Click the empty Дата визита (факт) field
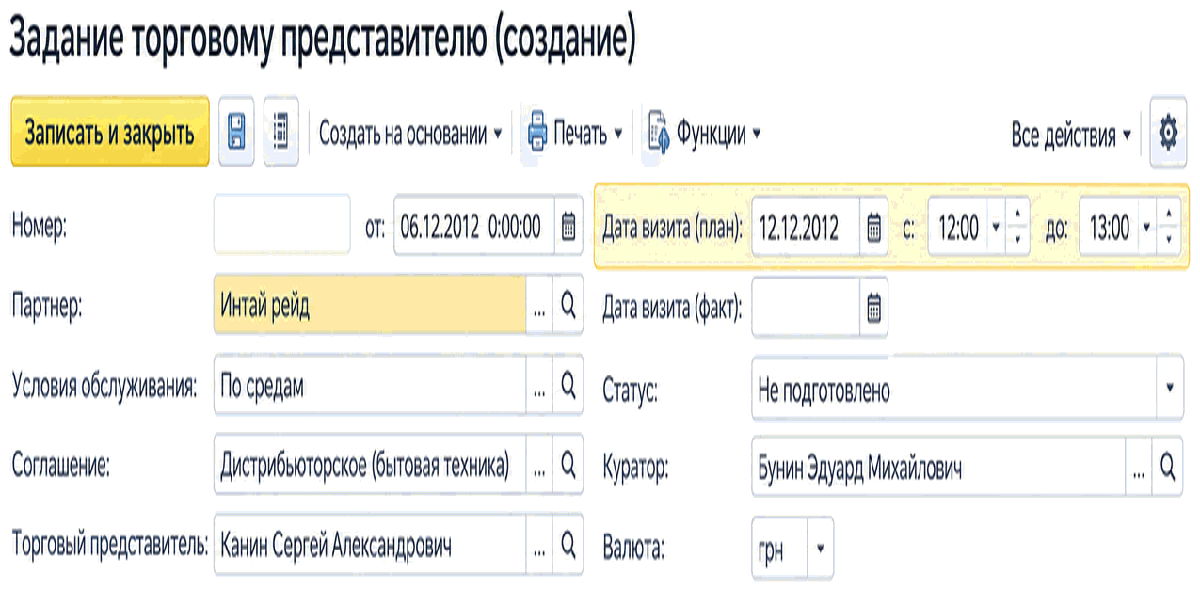 point(806,307)
